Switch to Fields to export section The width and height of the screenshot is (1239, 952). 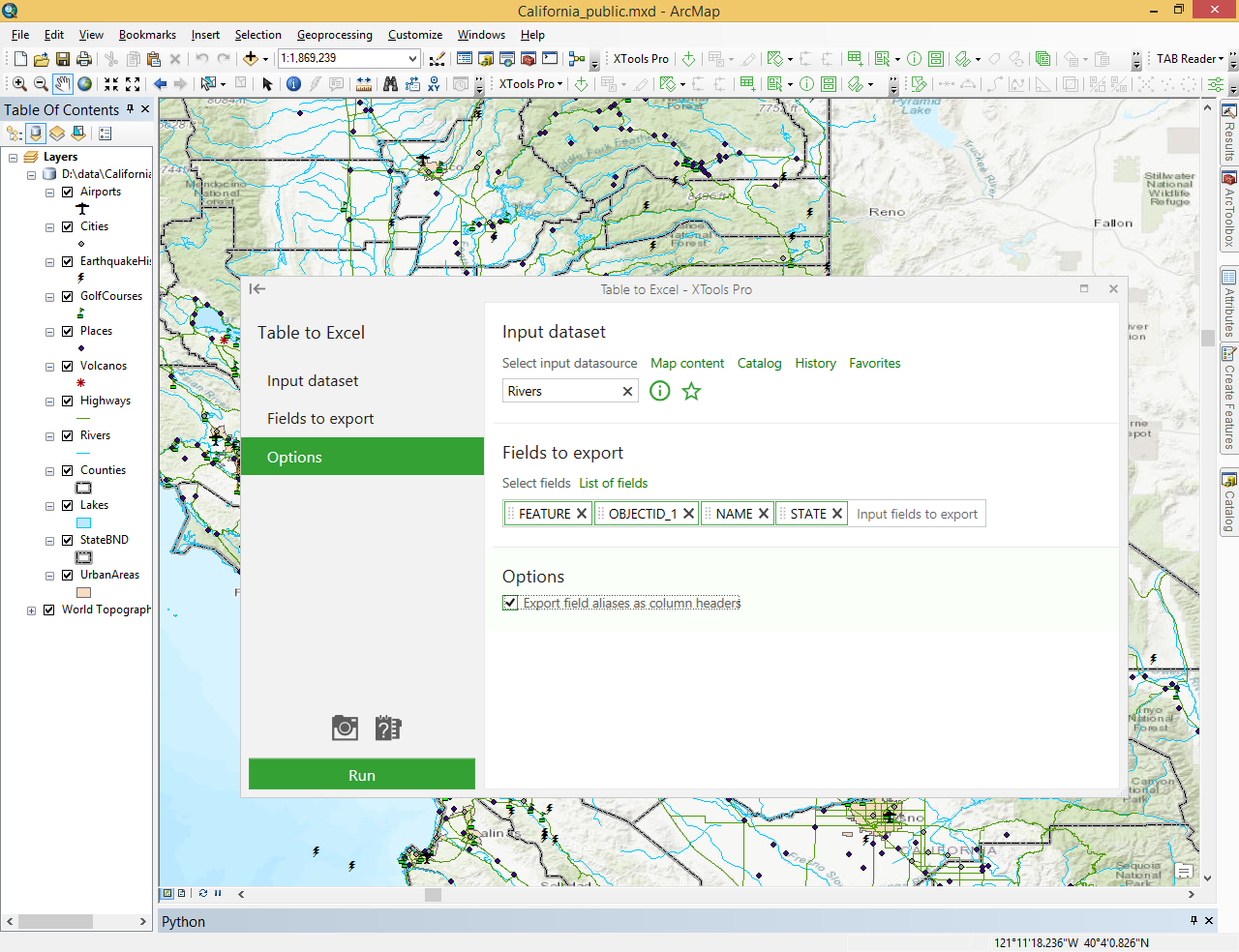320,419
